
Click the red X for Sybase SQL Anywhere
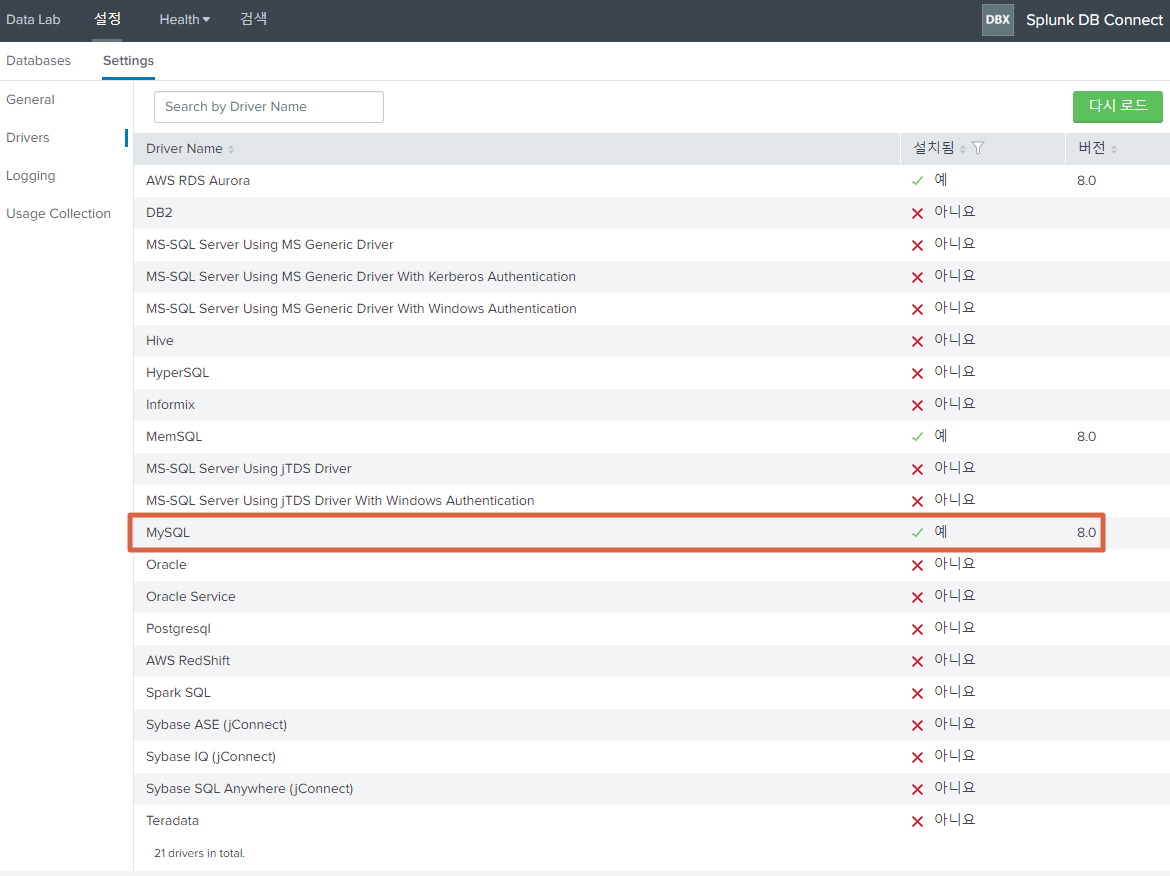click(x=918, y=789)
